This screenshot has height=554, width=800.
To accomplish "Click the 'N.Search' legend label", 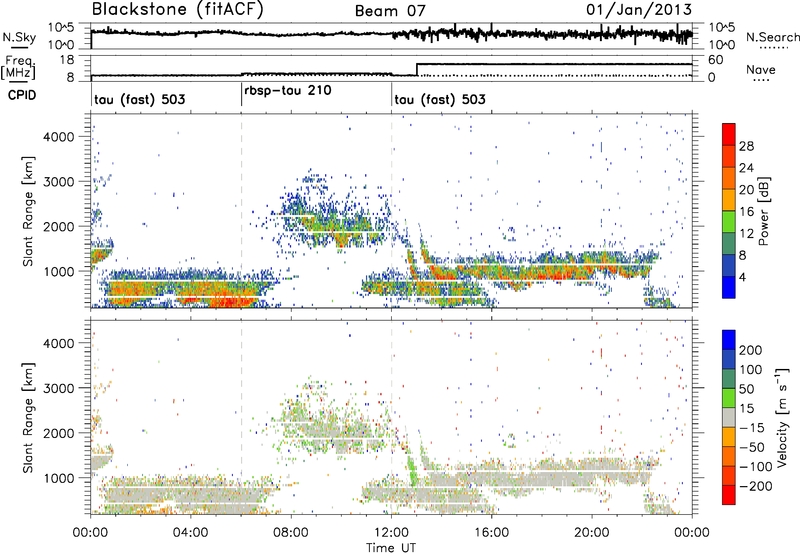I will (772, 37).
